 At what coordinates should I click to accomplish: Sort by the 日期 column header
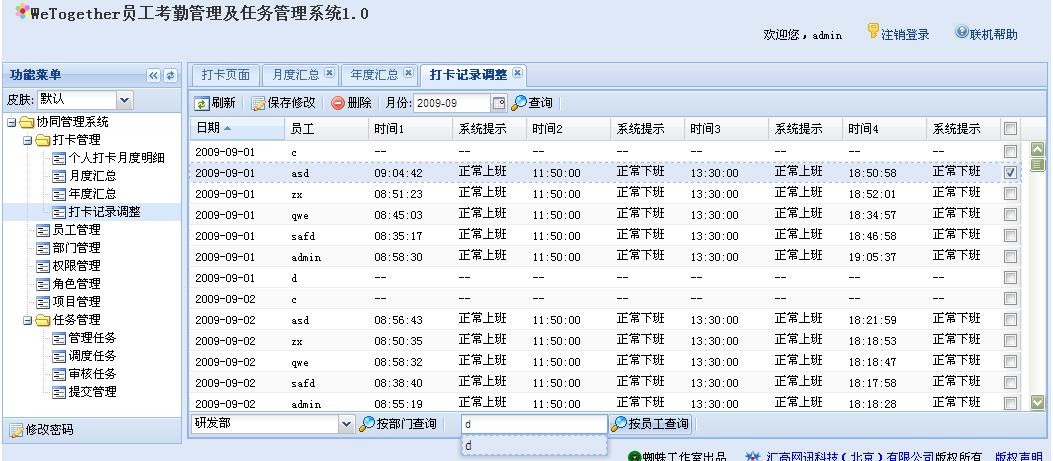[x=236, y=128]
